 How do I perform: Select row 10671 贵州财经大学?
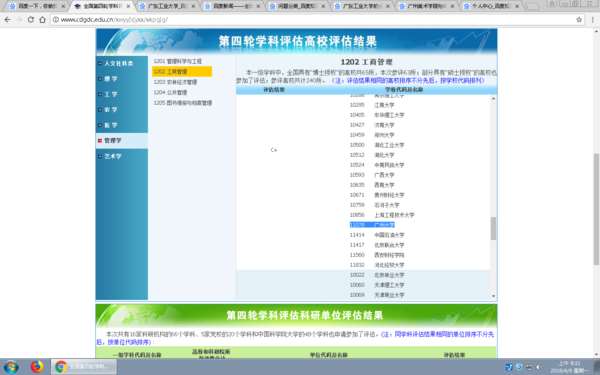(x=377, y=195)
